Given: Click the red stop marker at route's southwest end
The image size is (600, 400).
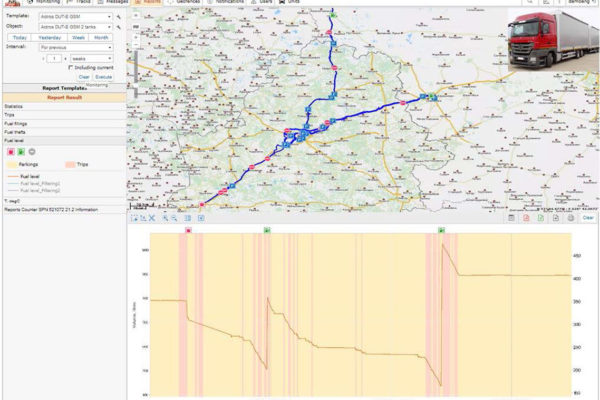Looking at the screenshot, I should tap(202, 205).
